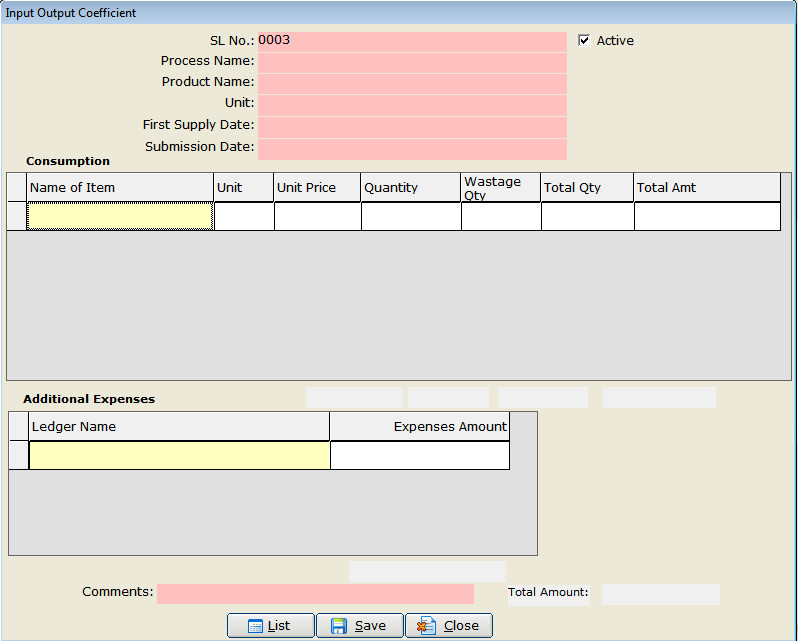The height and width of the screenshot is (641, 798).
Task: Click the Ledger Name cell in Additional Expenses
Action: tap(180, 455)
